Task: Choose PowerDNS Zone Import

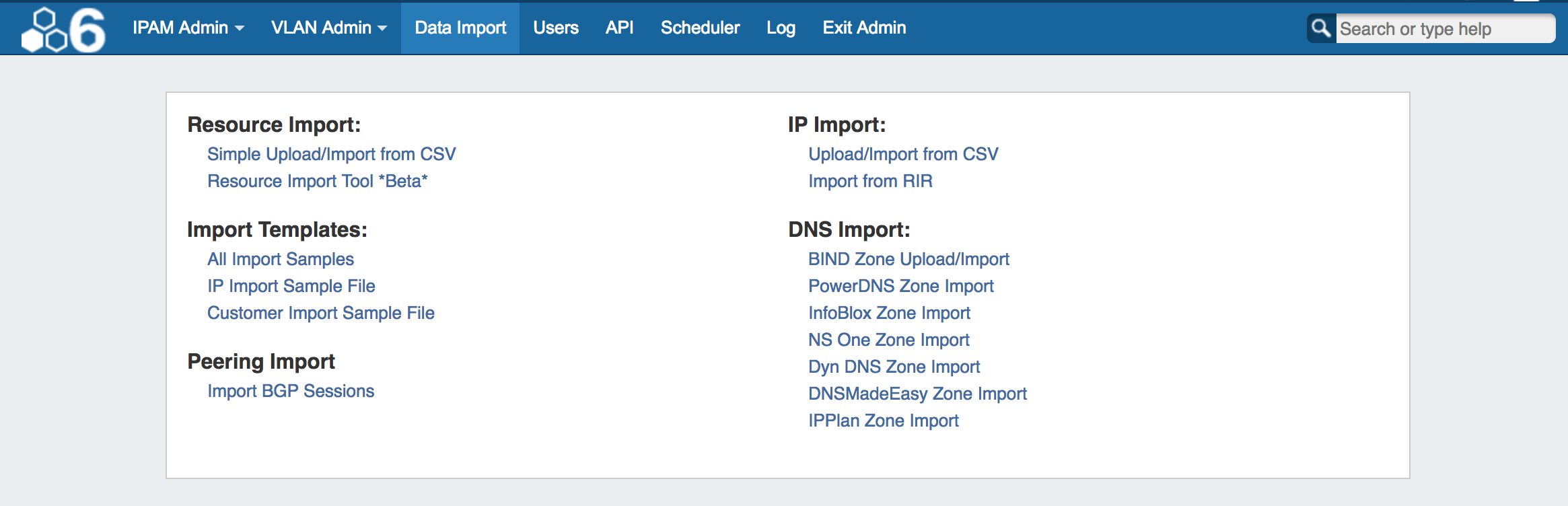Action: (x=900, y=286)
